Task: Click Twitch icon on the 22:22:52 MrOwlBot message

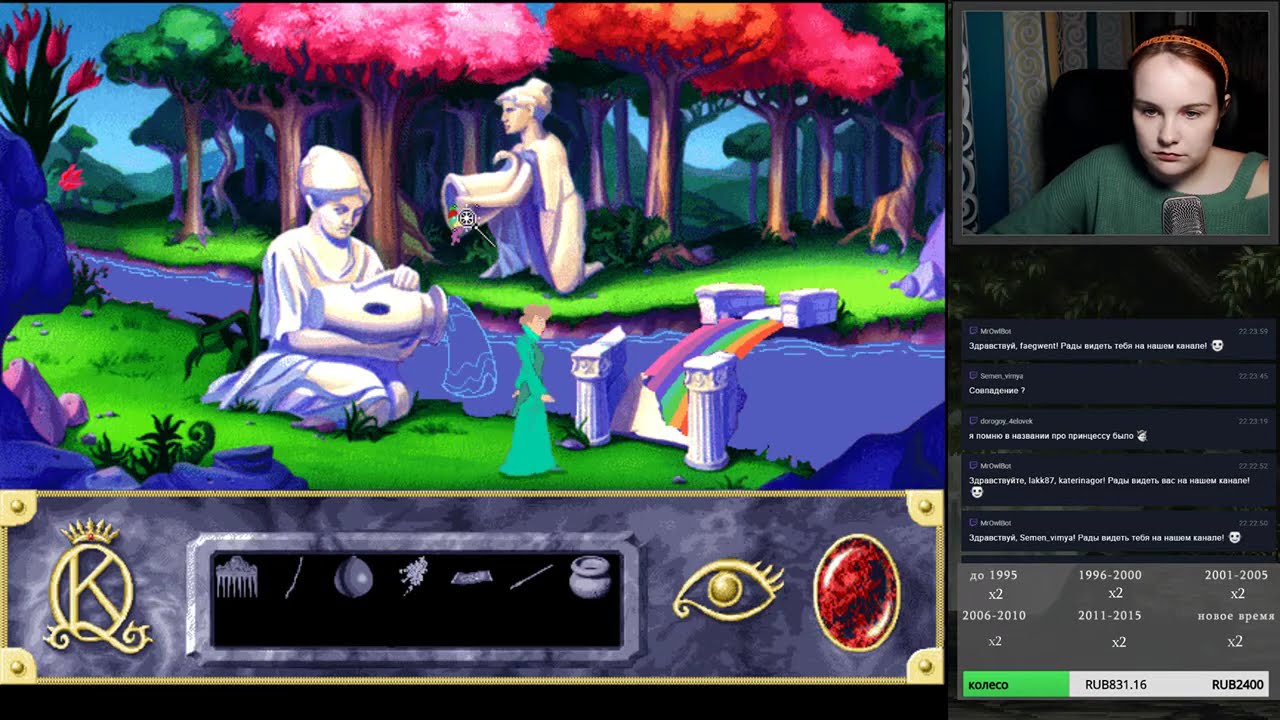Action: point(974,466)
